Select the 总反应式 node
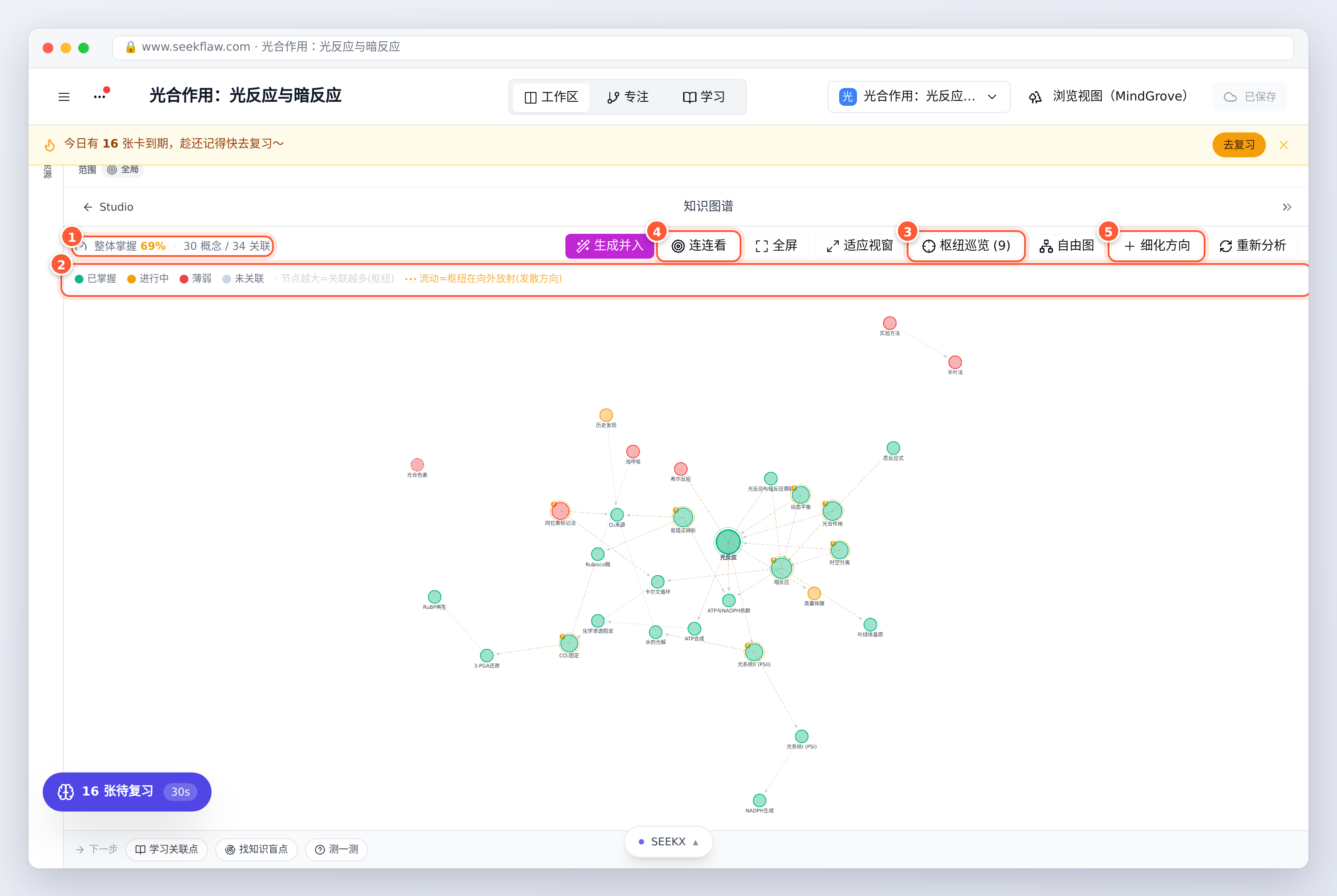The height and width of the screenshot is (896, 1337). click(893, 448)
